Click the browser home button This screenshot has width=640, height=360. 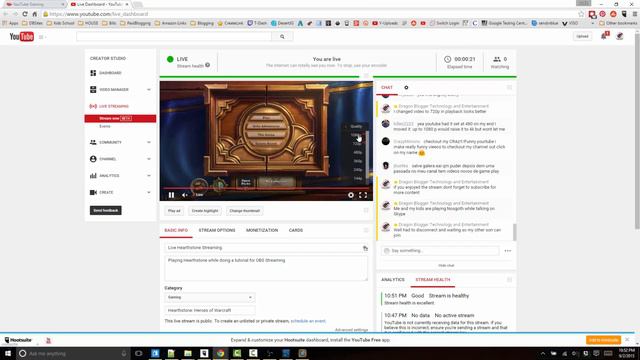34,14
